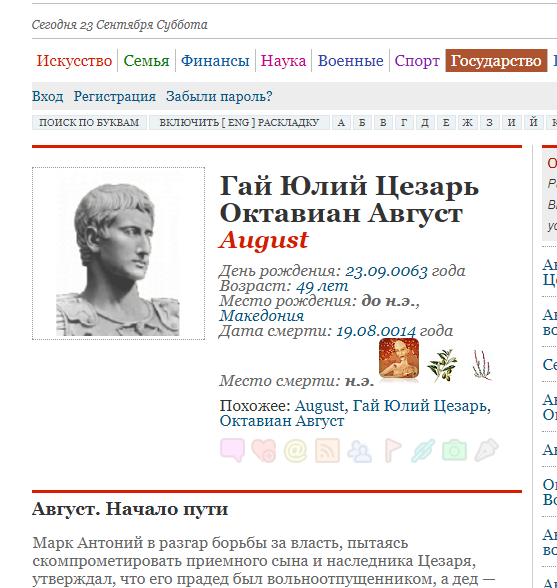Click the Сегодня 23 Сентября Суббота date text

pos(120,25)
